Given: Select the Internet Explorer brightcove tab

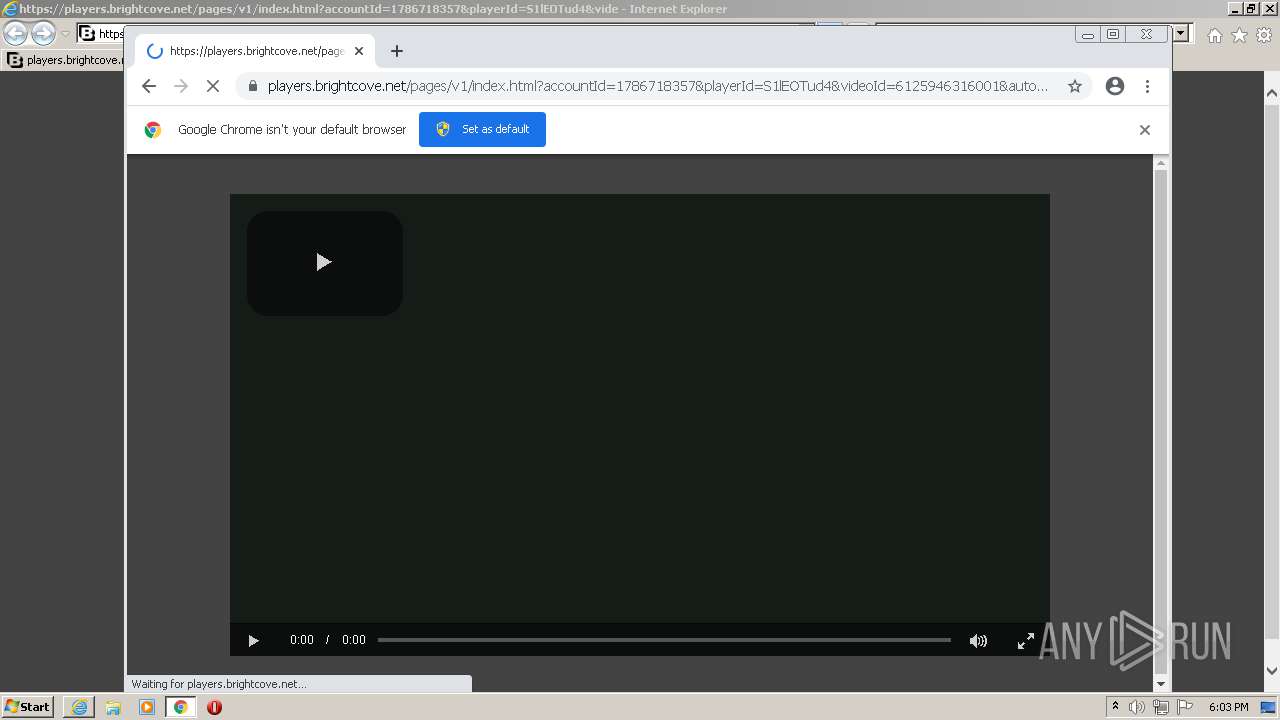Looking at the screenshot, I should click(64, 60).
